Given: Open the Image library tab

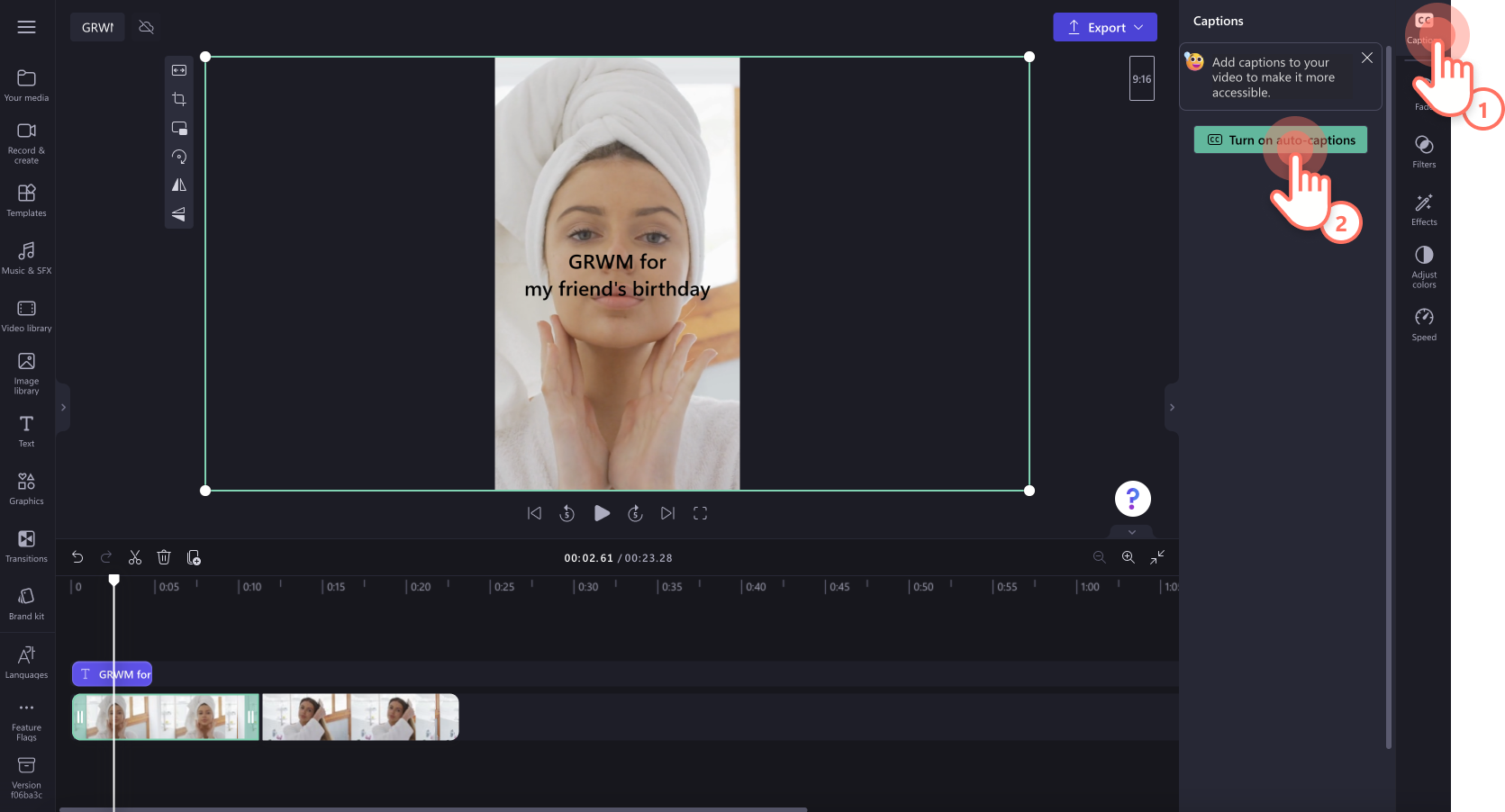Looking at the screenshot, I should click(x=27, y=374).
